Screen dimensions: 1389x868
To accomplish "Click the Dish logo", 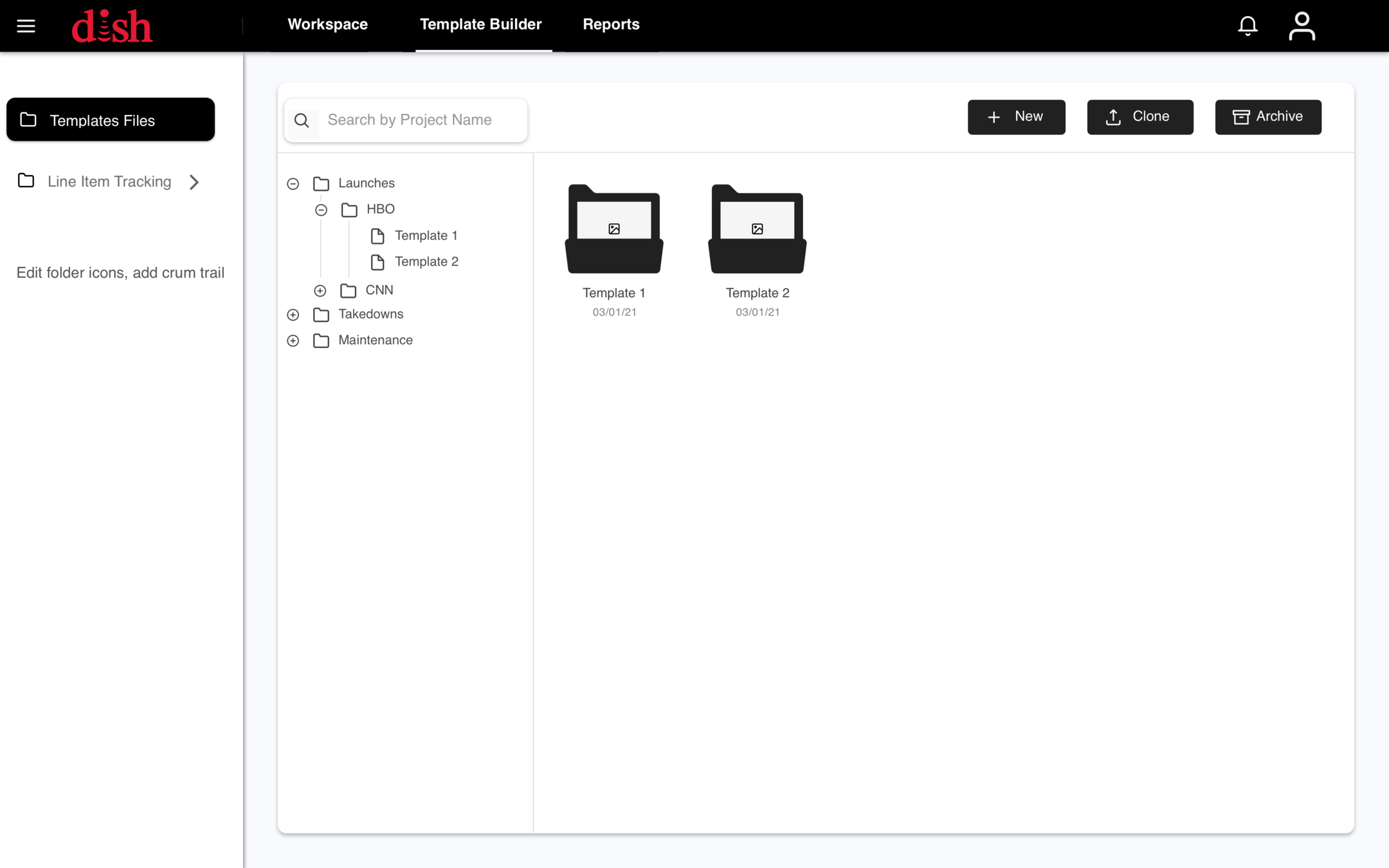I will tap(112, 26).
